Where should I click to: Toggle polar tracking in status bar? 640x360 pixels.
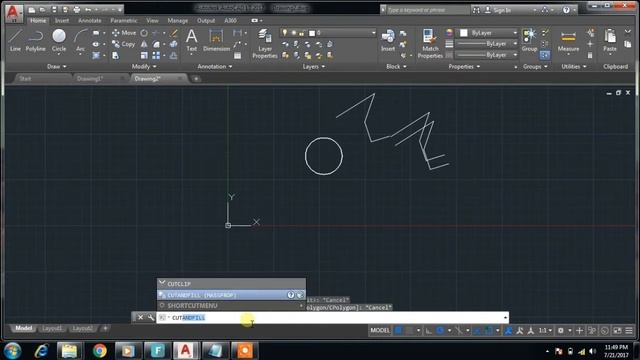point(440,330)
